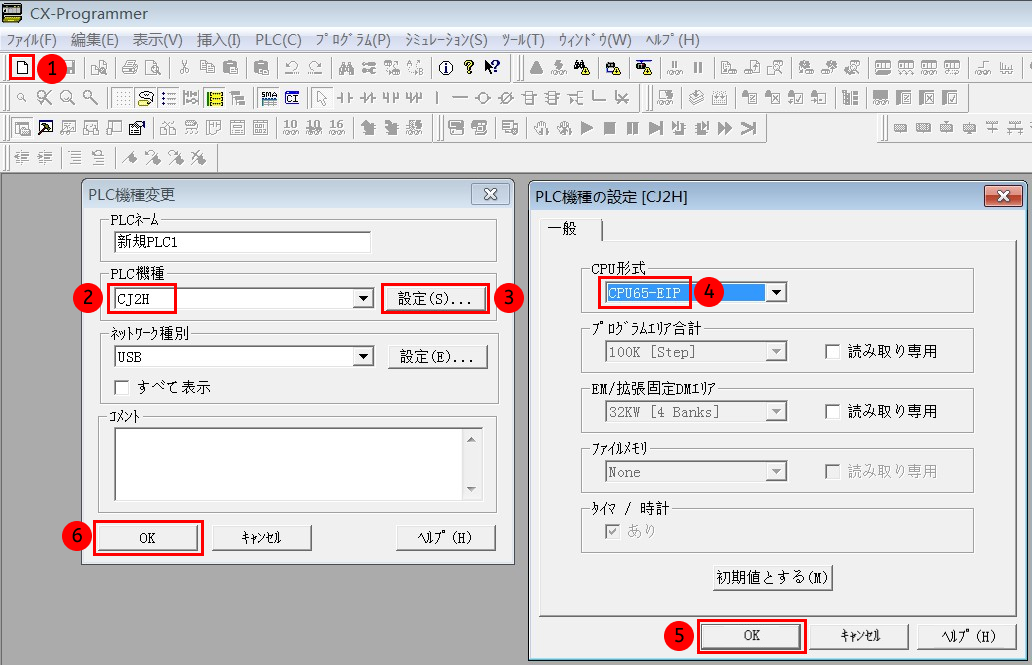Click ヘルプ(H) in PLC機種変更 dialog
The image size is (1032, 665).
pos(445,538)
